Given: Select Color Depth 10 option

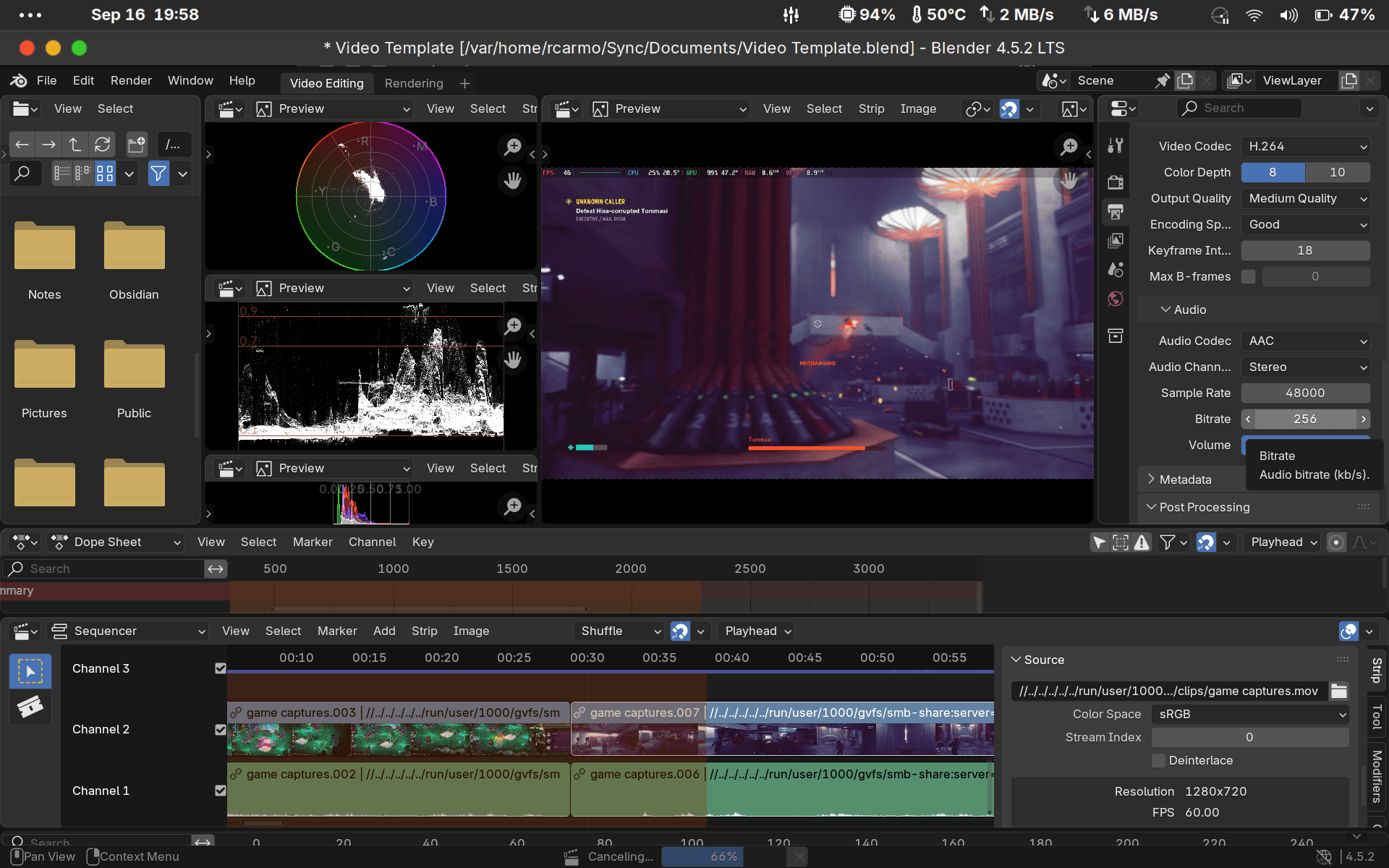Looking at the screenshot, I should click(1337, 172).
